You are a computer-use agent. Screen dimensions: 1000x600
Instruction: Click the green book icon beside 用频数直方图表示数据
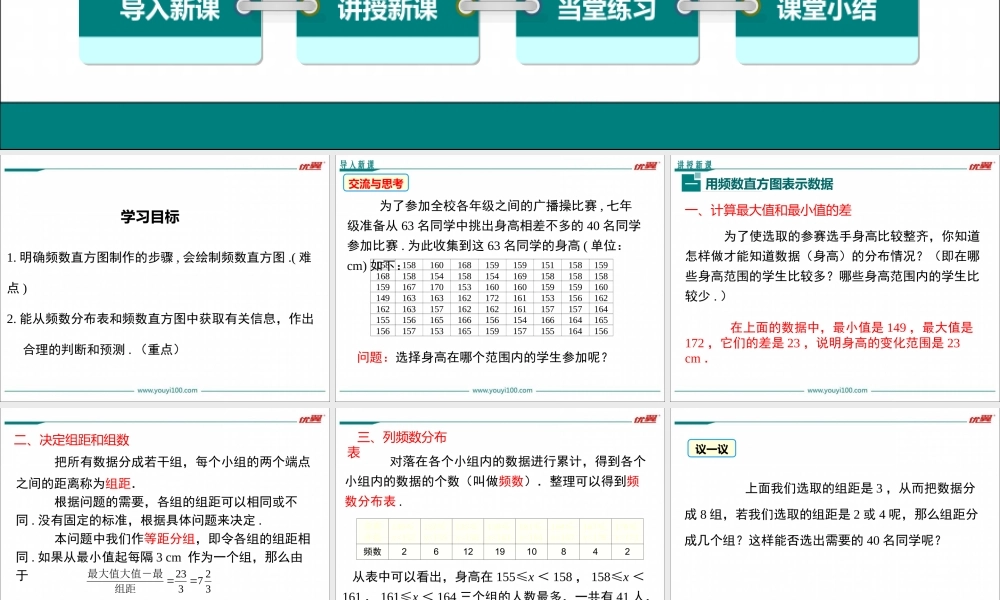(x=689, y=182)
